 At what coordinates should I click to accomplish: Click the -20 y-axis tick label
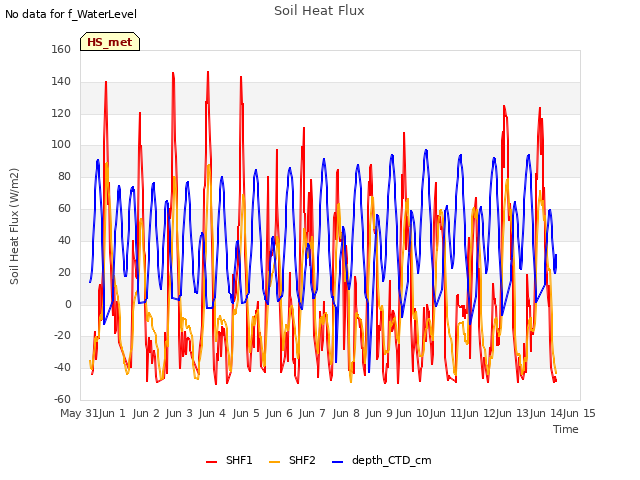click(x=62, y=336)
